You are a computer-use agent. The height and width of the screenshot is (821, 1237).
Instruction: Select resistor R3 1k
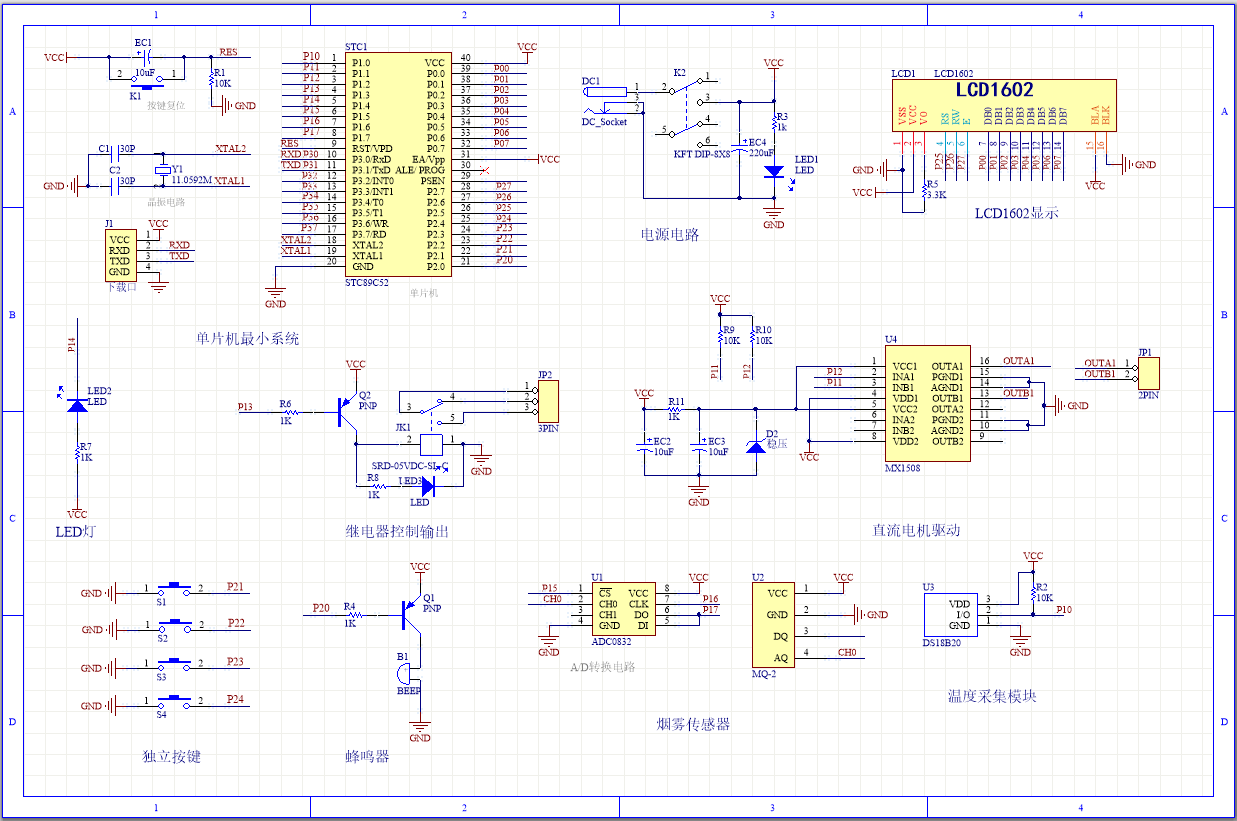[x=774, y=122]
